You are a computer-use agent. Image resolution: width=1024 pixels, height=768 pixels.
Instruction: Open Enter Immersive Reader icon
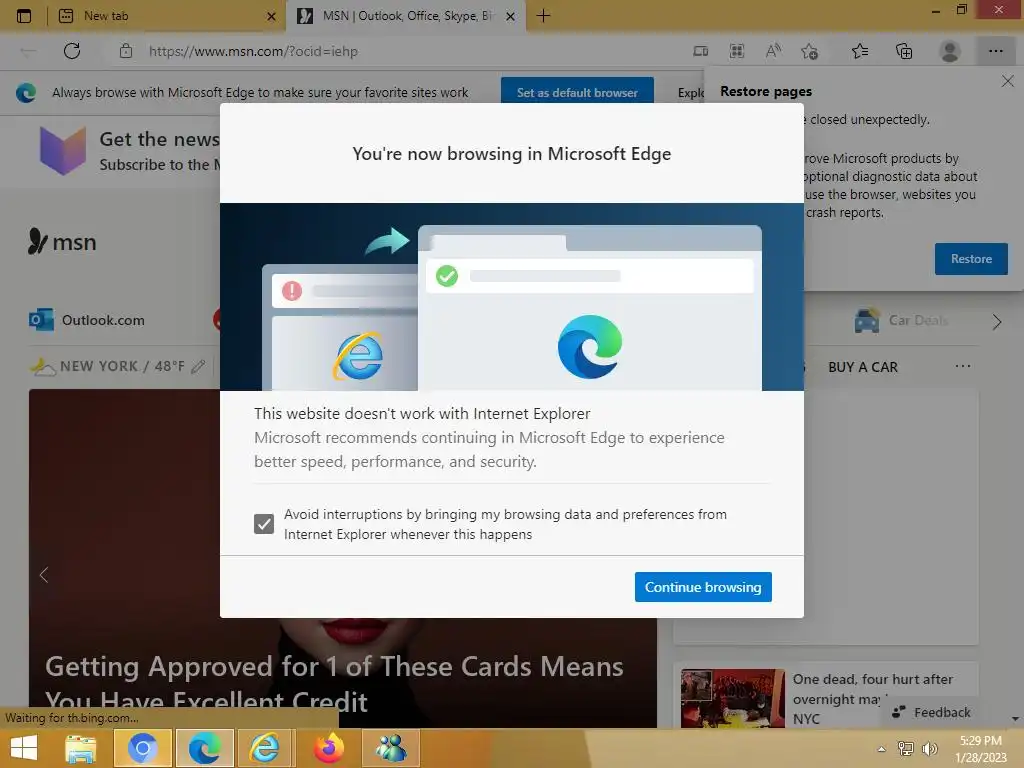click(x=700, y=51)
